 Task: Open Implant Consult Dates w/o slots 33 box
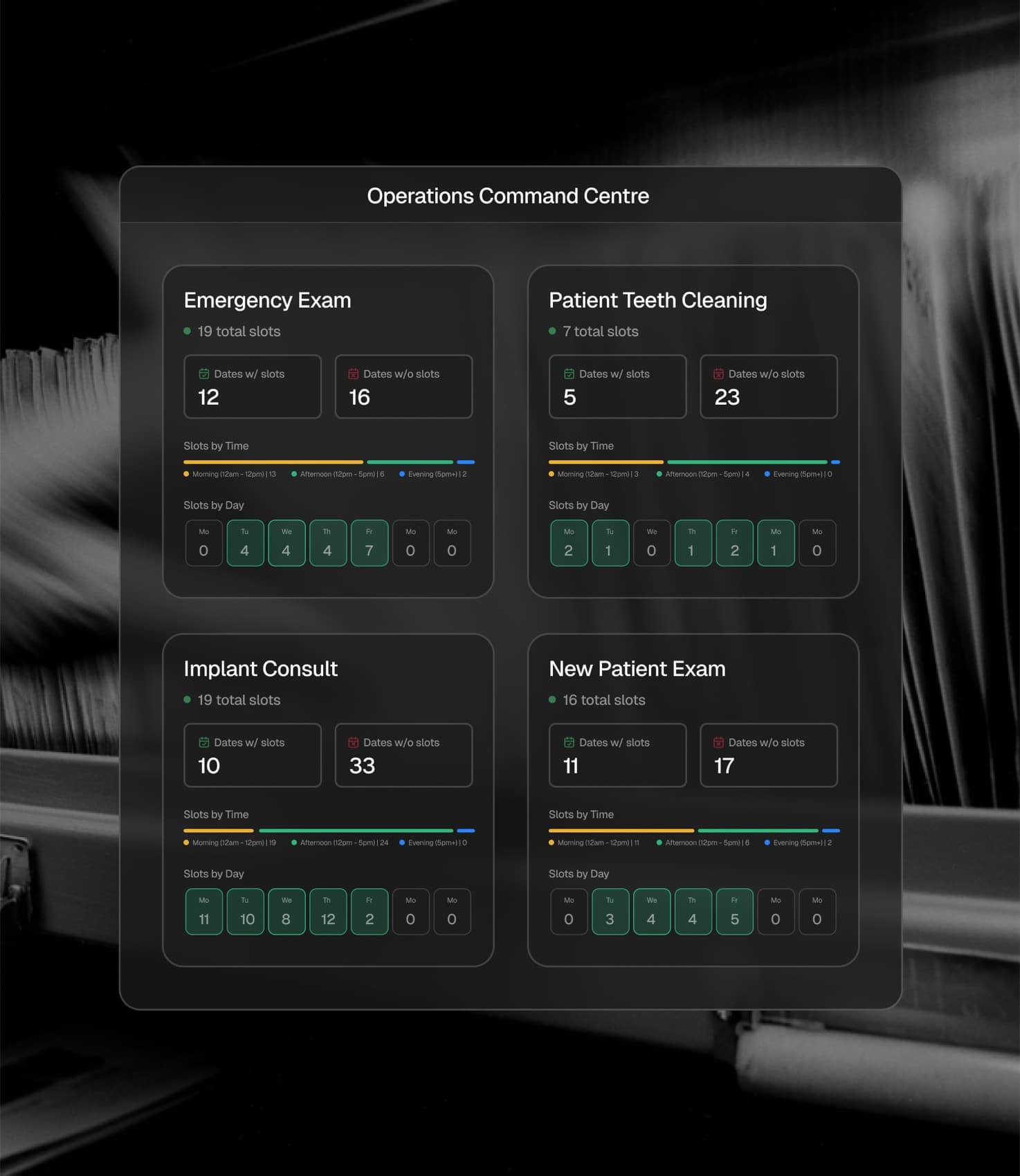(403, 755)
